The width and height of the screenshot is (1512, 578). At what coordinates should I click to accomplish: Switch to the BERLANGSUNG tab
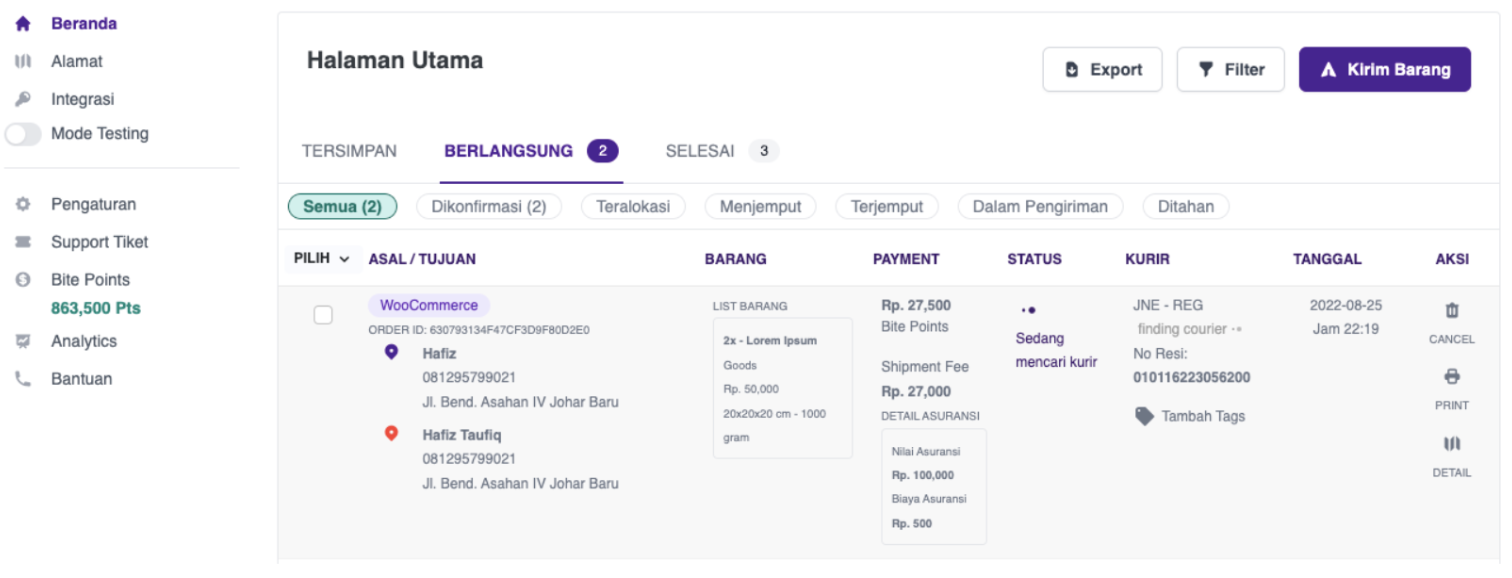531,151
